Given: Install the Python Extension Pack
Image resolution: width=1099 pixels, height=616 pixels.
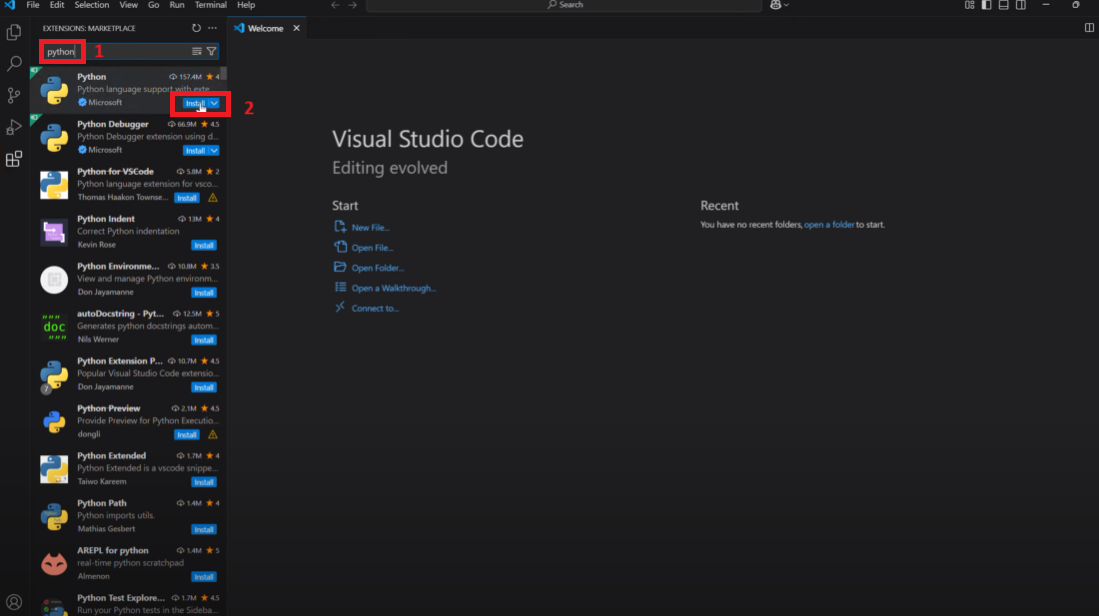Looking at the screenshot, I should coord(204,388).
